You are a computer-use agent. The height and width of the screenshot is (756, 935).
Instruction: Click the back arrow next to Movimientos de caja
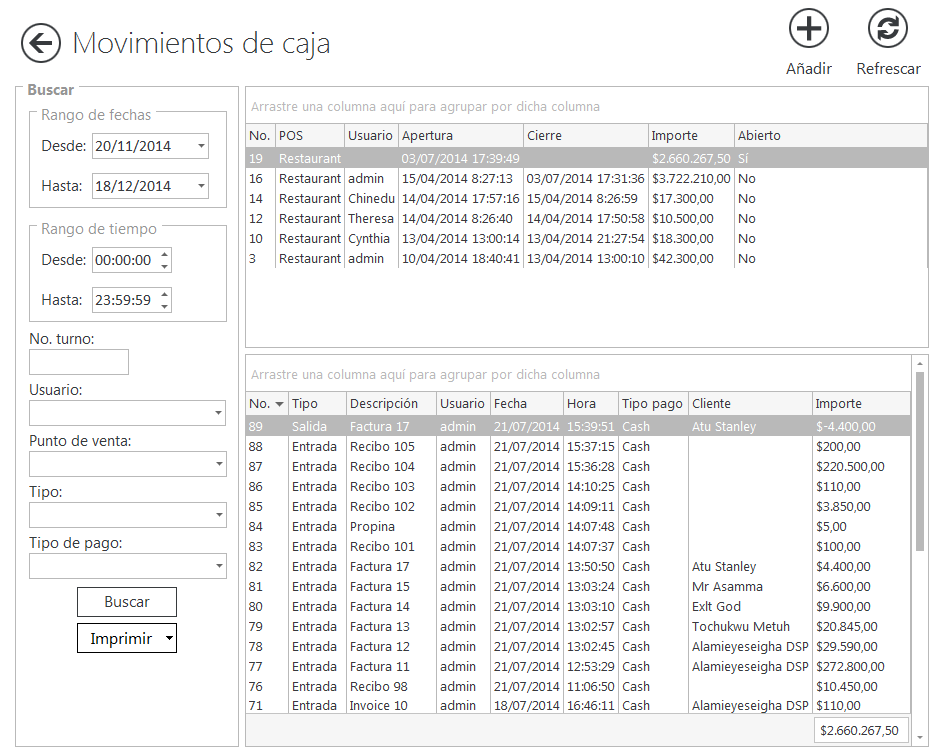[x=39, y=44]
